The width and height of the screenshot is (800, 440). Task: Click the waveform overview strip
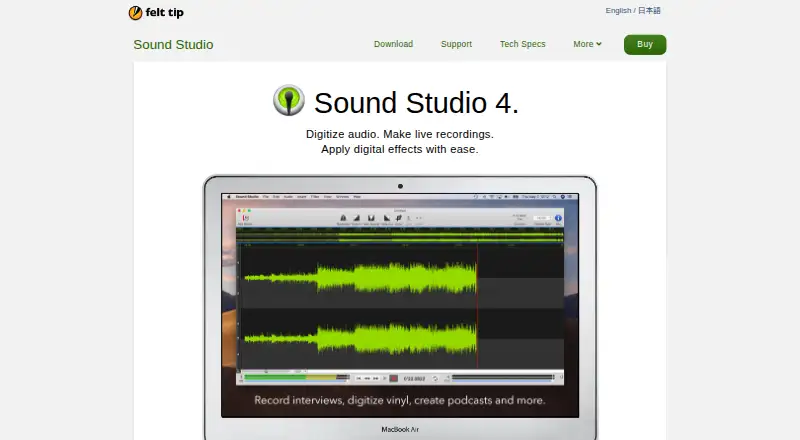(400, 236)
